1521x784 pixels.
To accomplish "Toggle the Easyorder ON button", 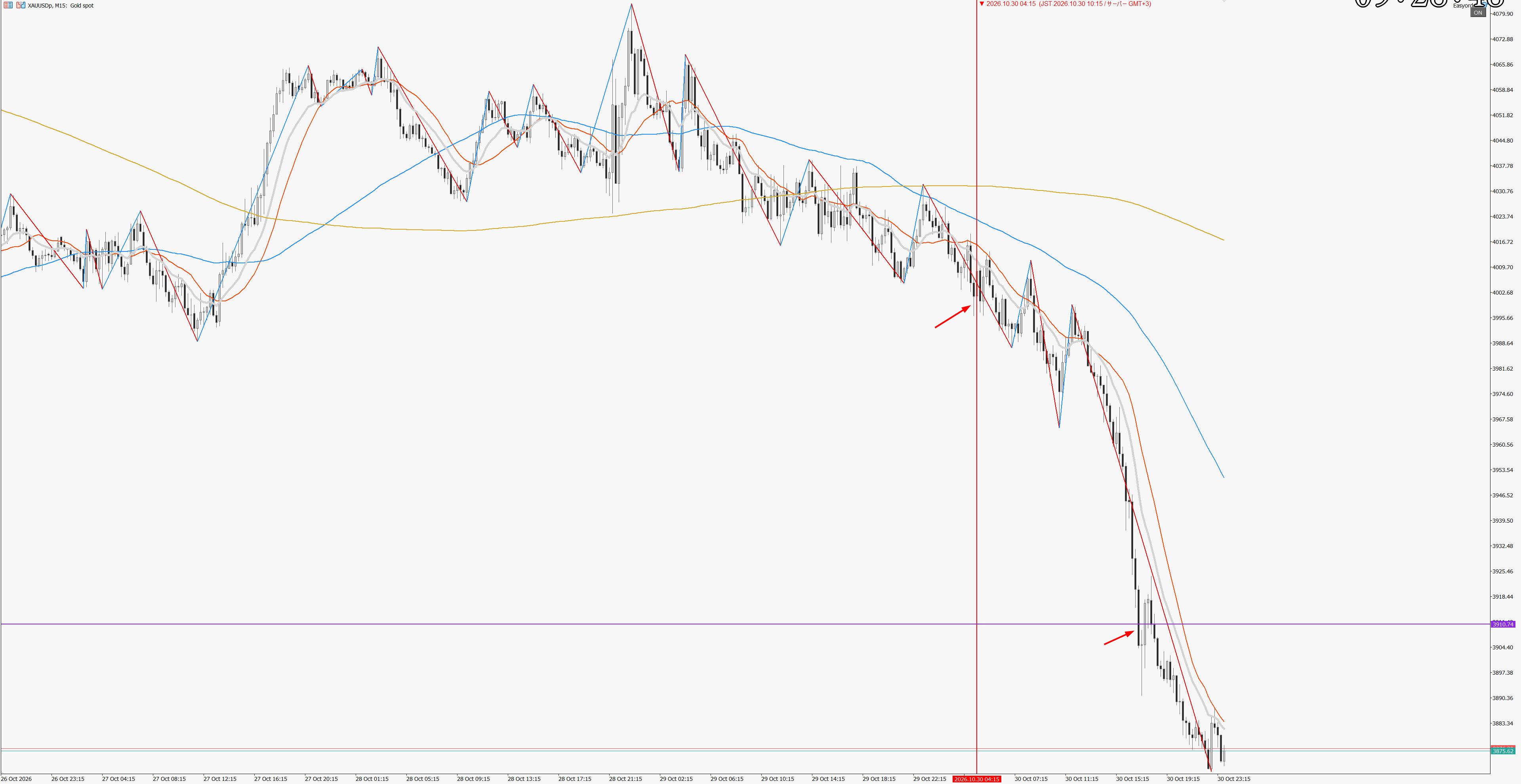I will click(x=1477, y=12).
